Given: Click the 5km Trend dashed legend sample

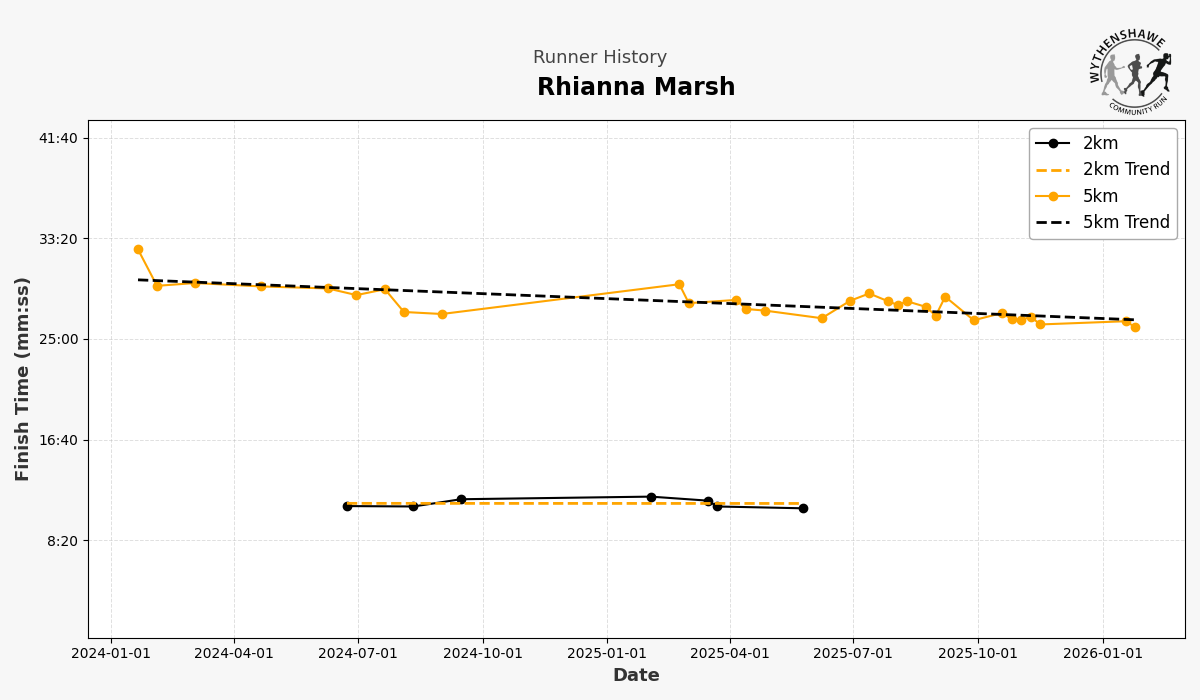Looking at the screenshot, I should point(1053,222).
